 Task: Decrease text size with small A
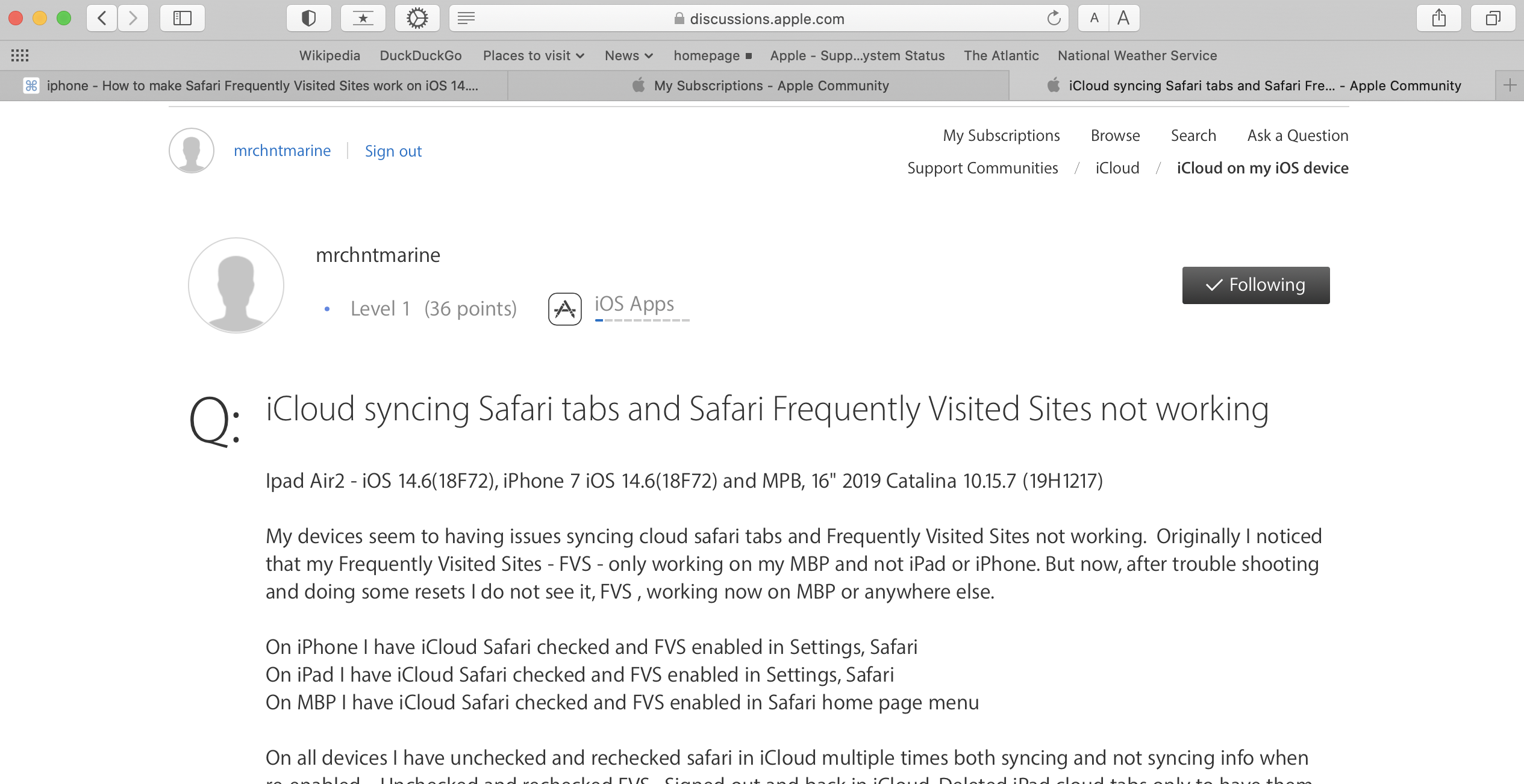coord(1094,18)
